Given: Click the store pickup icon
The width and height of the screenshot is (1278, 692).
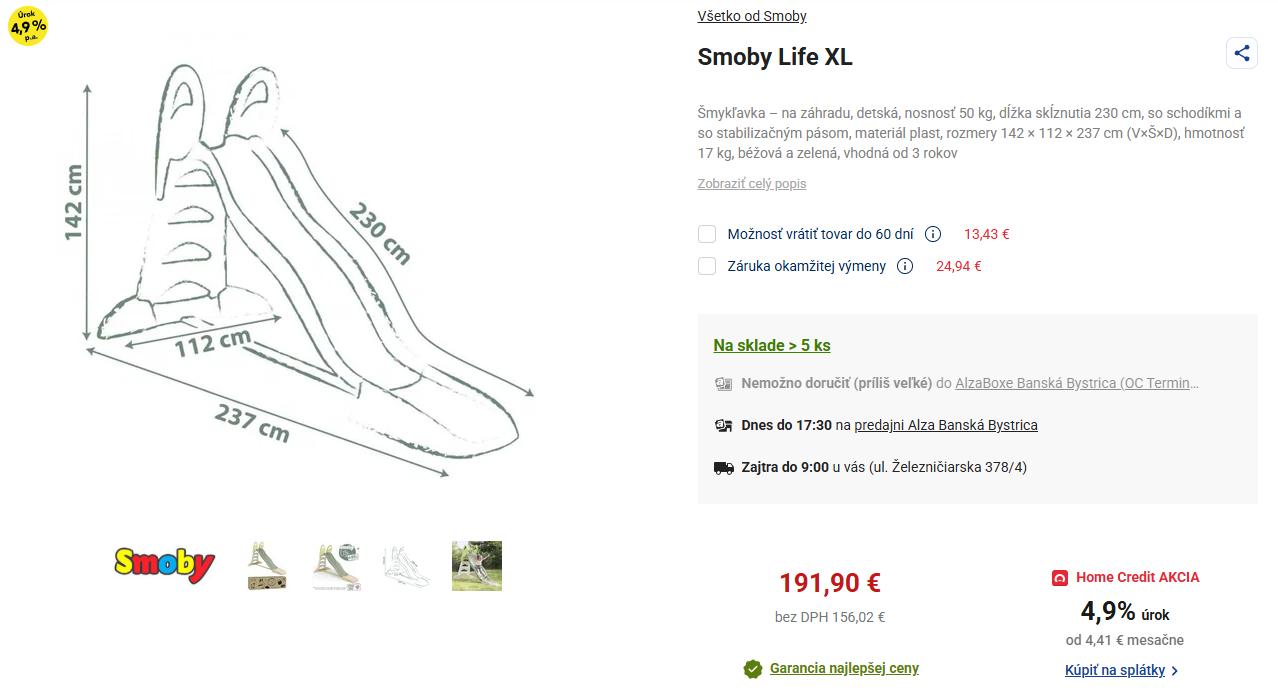Looking at the screenshot, I should coord(723,425).
